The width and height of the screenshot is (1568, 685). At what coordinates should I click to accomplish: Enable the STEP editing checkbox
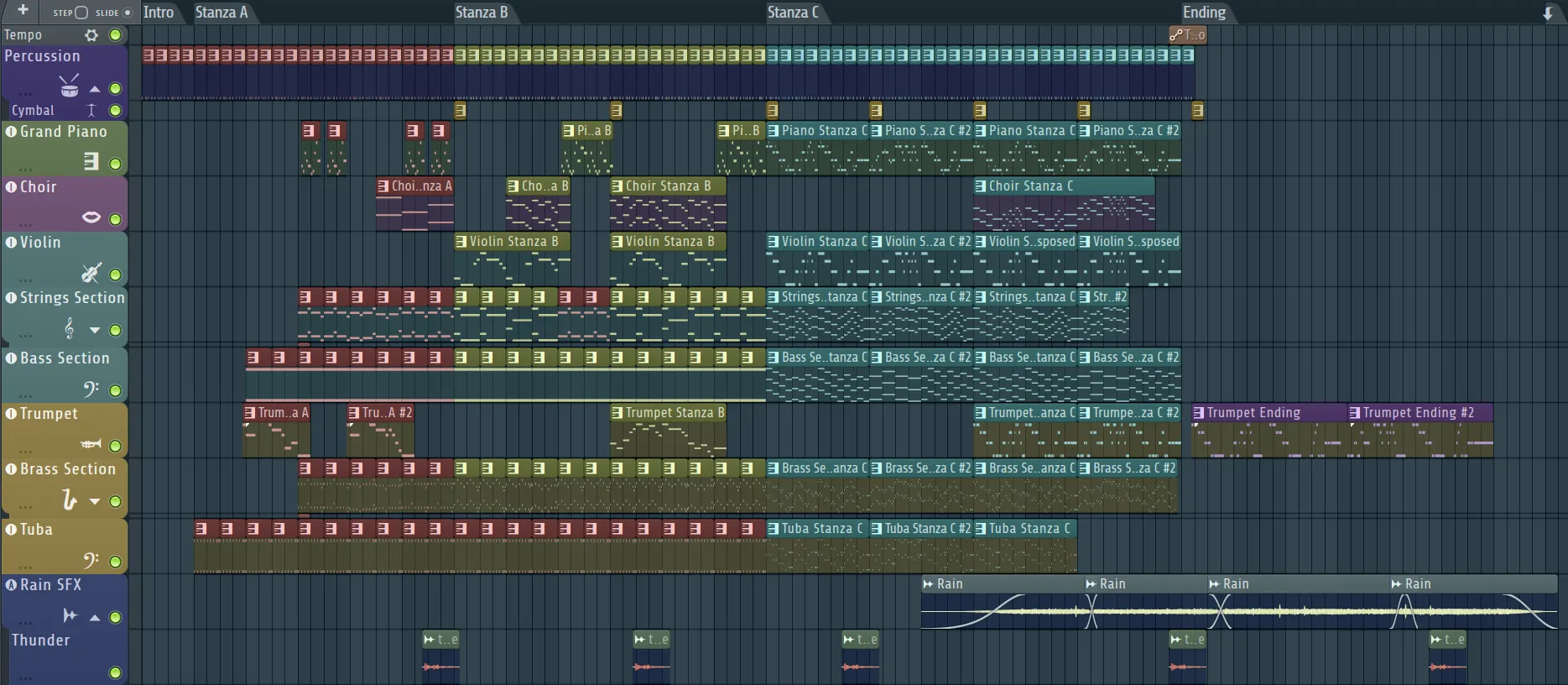(x=81, y=13)
